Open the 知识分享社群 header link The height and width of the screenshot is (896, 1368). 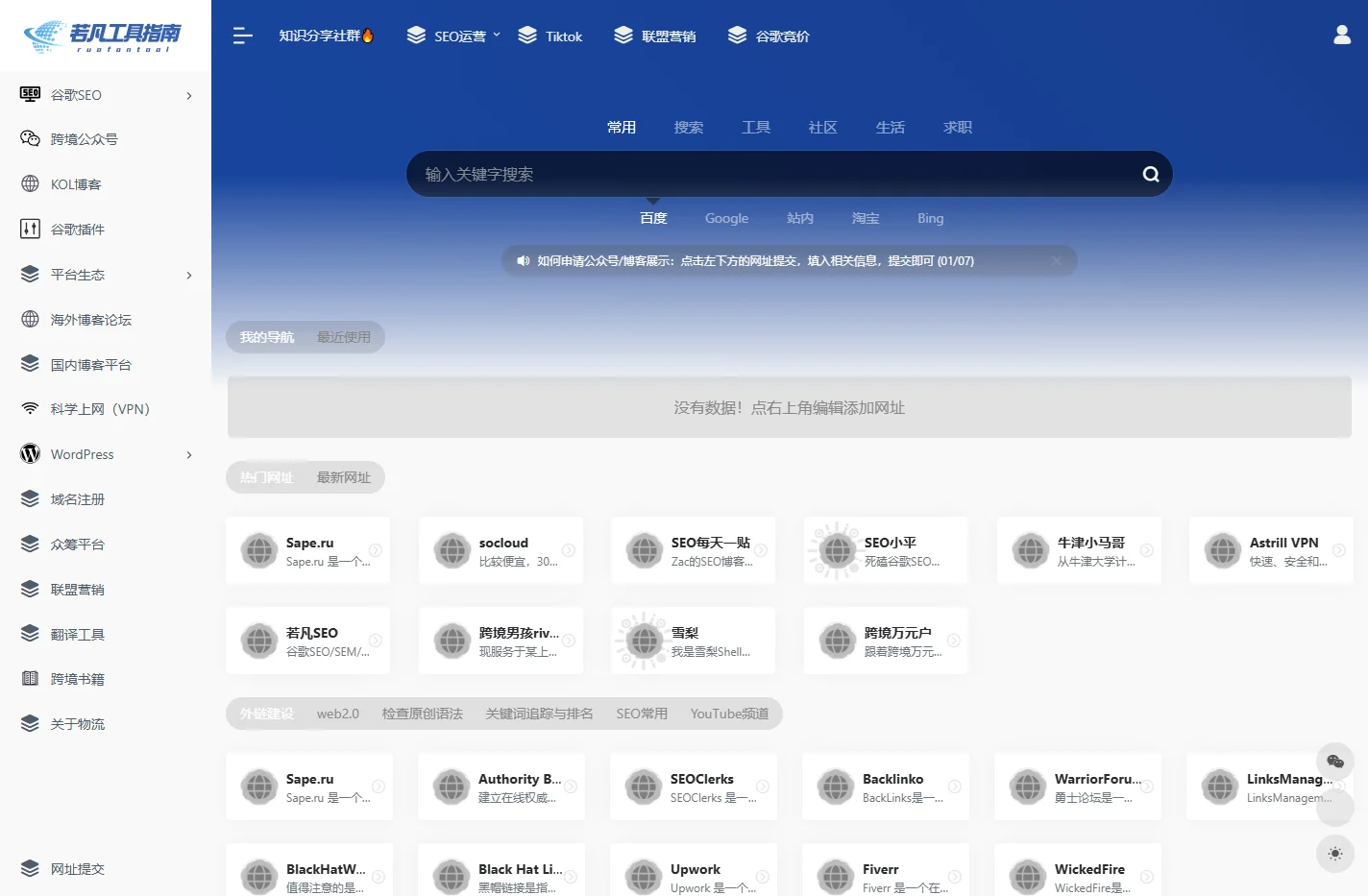(x=326, y=36)
